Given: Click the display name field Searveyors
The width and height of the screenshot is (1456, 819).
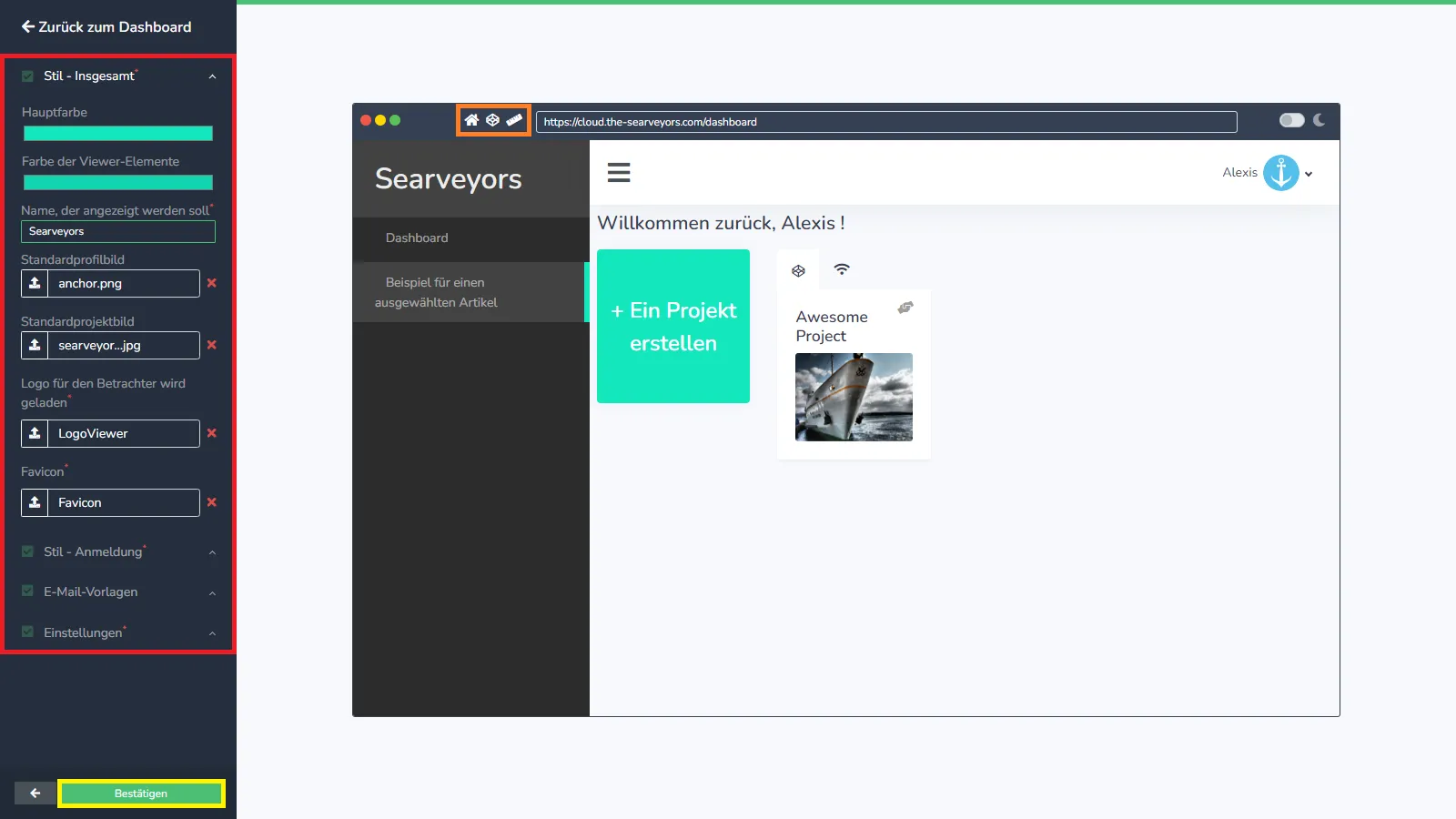Looking at the screenshot, I should click(x=118, y=231).
